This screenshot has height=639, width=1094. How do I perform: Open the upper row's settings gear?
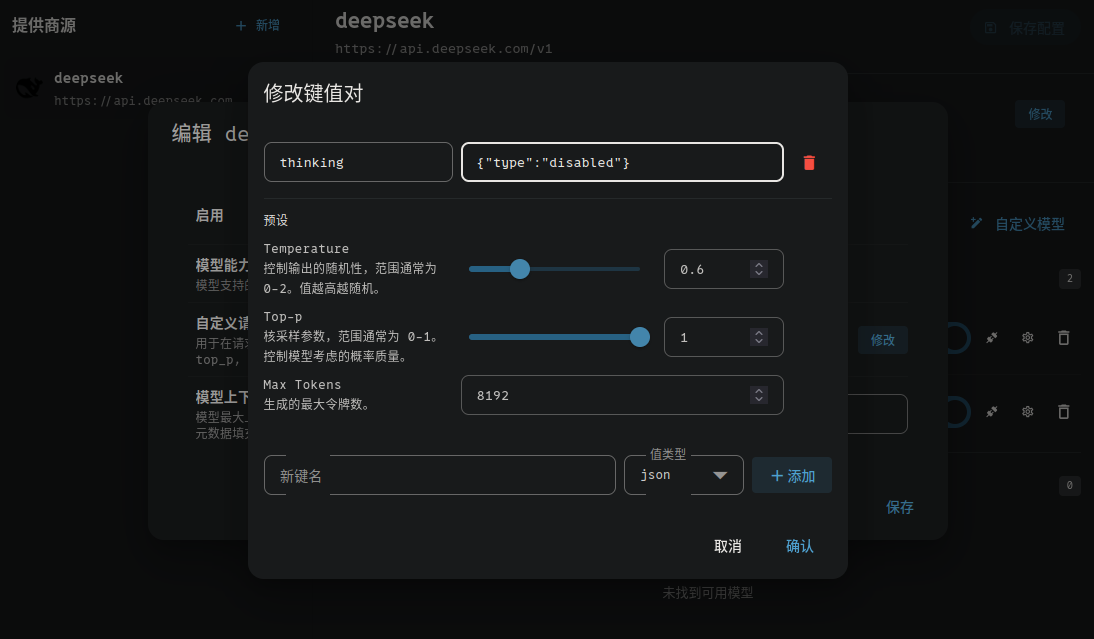tap(1028, 338)
